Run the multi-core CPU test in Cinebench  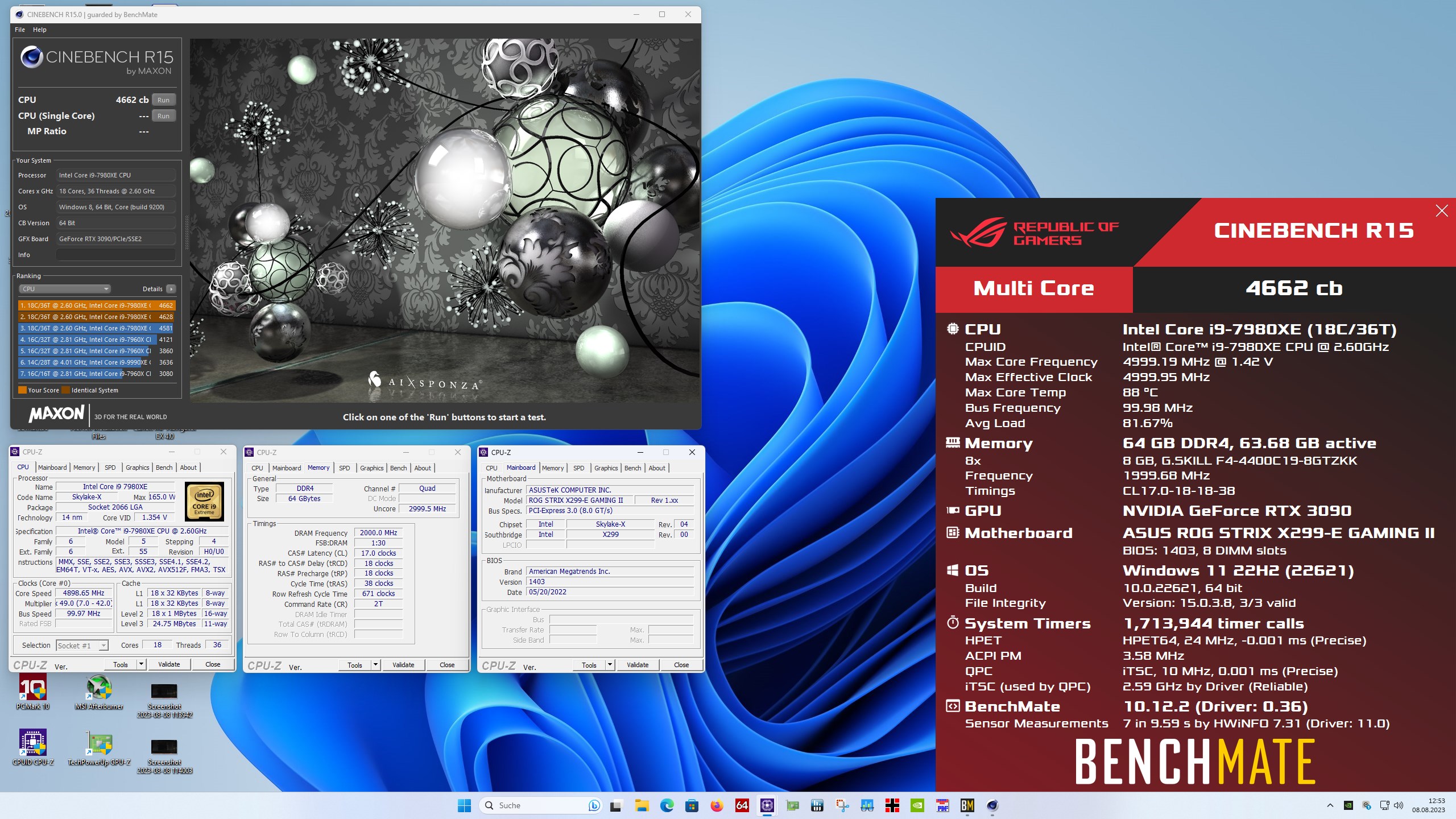[163, 100]
